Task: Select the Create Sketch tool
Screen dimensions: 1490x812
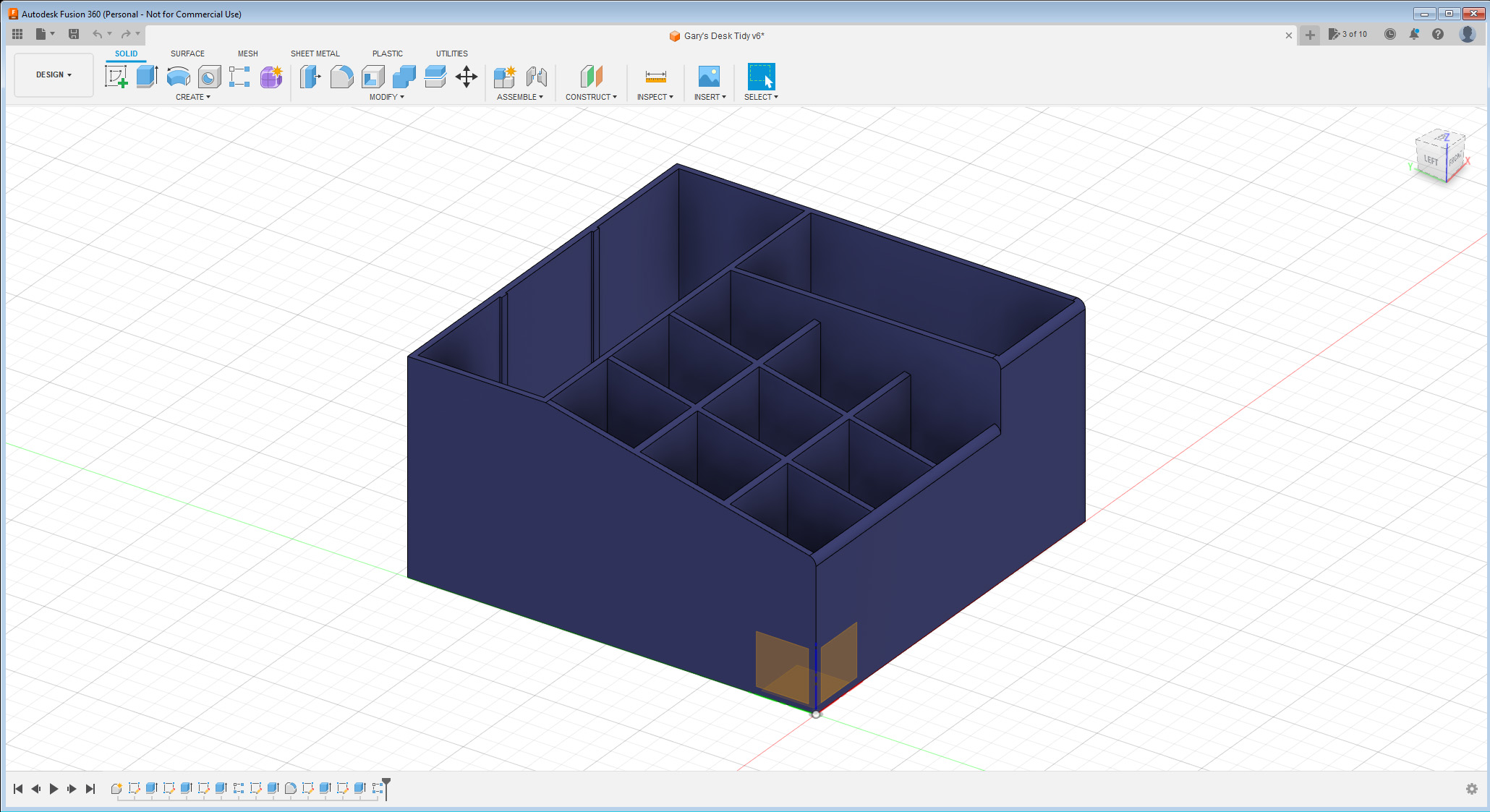Action: click(116, 76)
